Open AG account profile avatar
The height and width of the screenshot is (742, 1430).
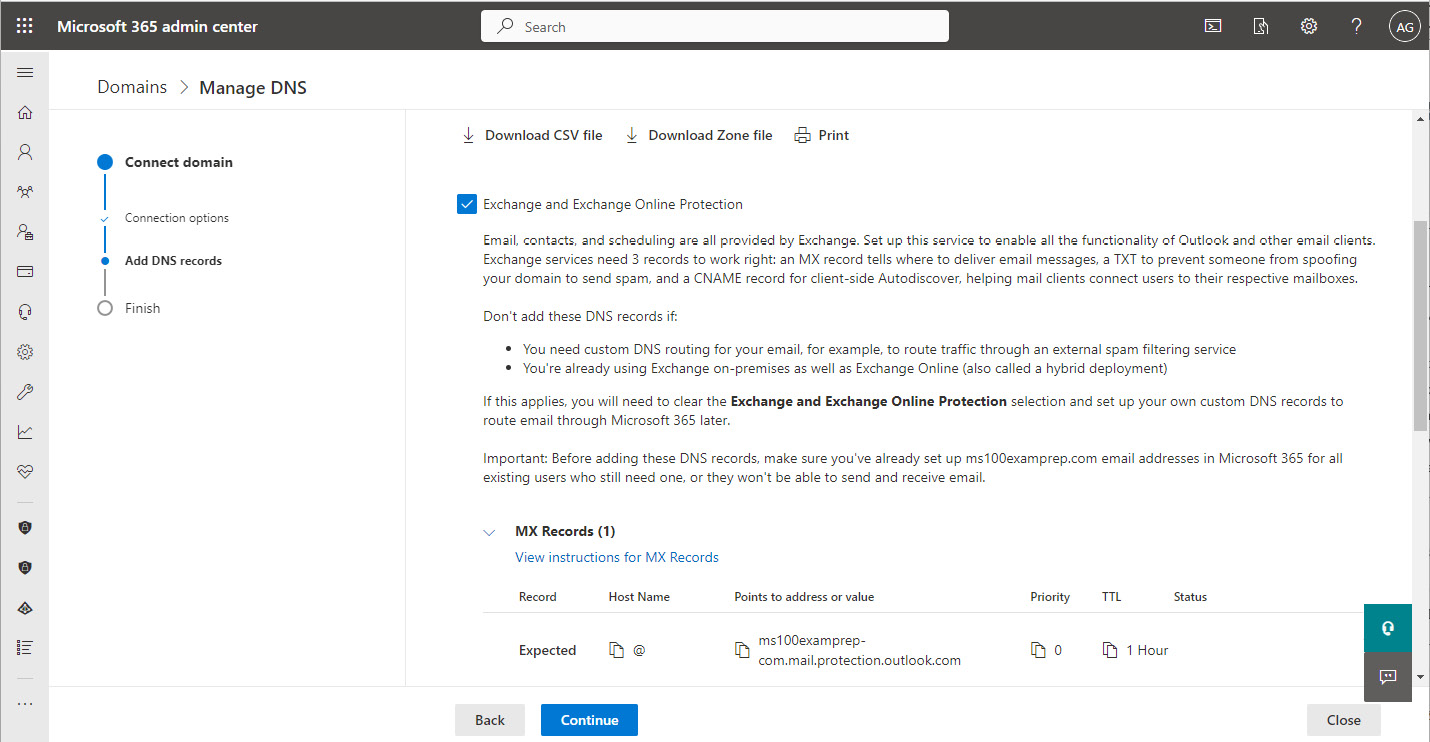(x=1405, y=26)
